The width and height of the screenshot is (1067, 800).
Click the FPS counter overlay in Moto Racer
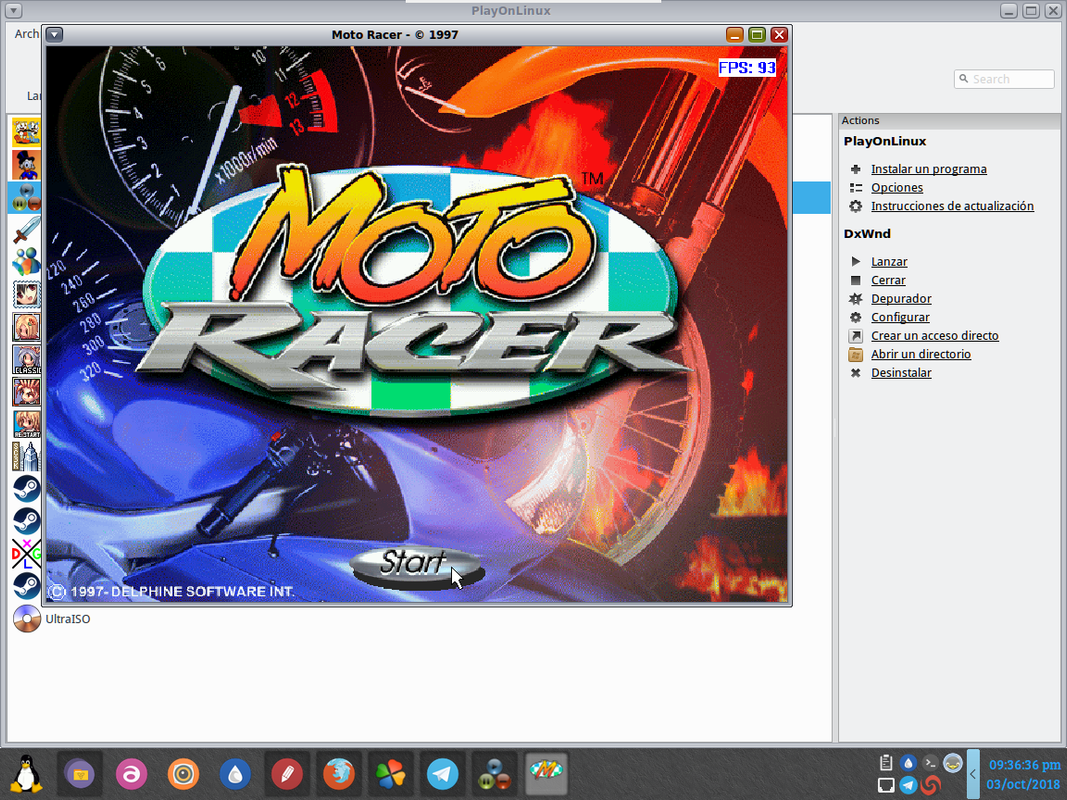pos(747,67)
